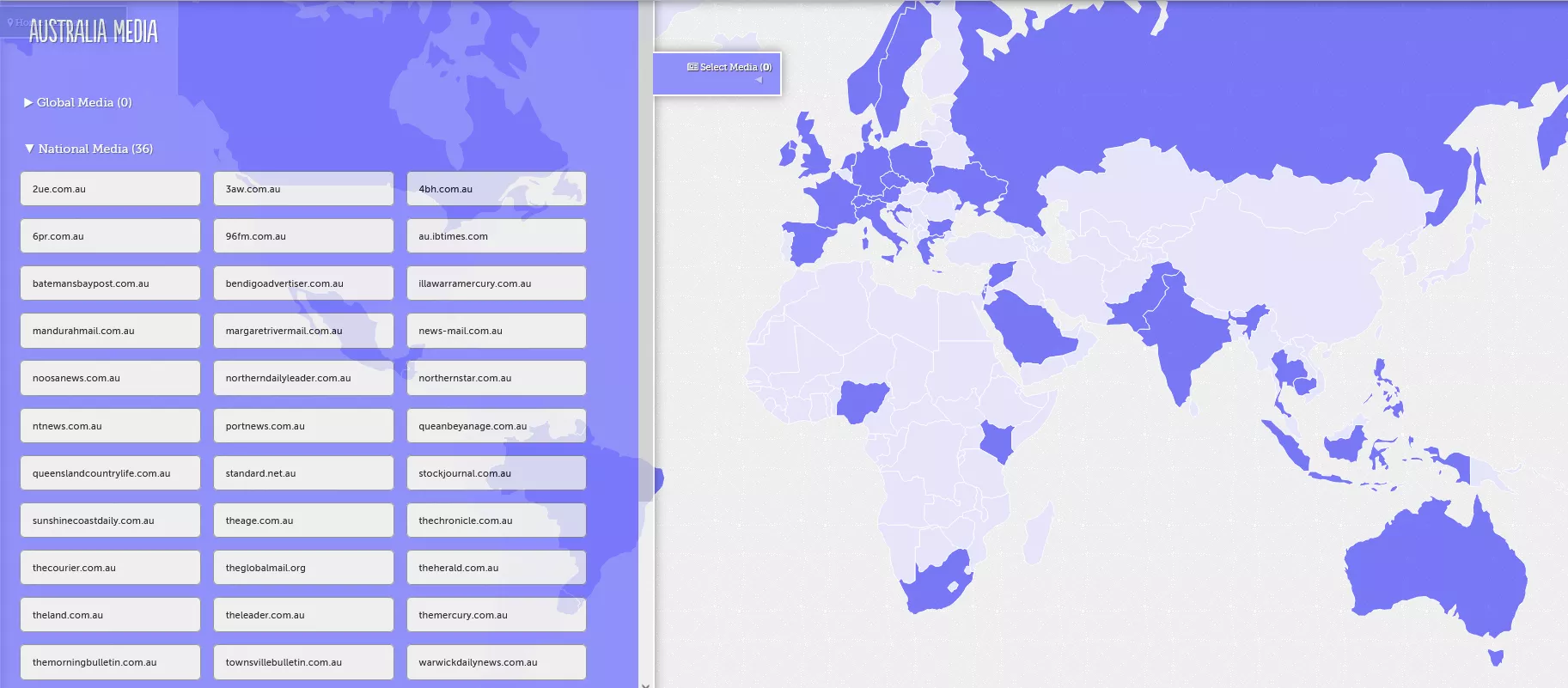This screenshot has height=688, width=1568.
Task: Select themercury.com.au
Action: pos(497,615)
